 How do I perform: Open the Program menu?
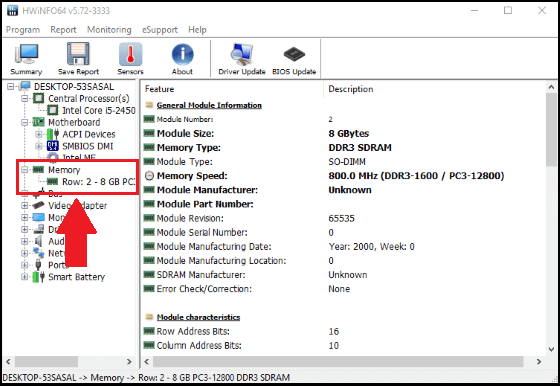click(x=23, y=30)
